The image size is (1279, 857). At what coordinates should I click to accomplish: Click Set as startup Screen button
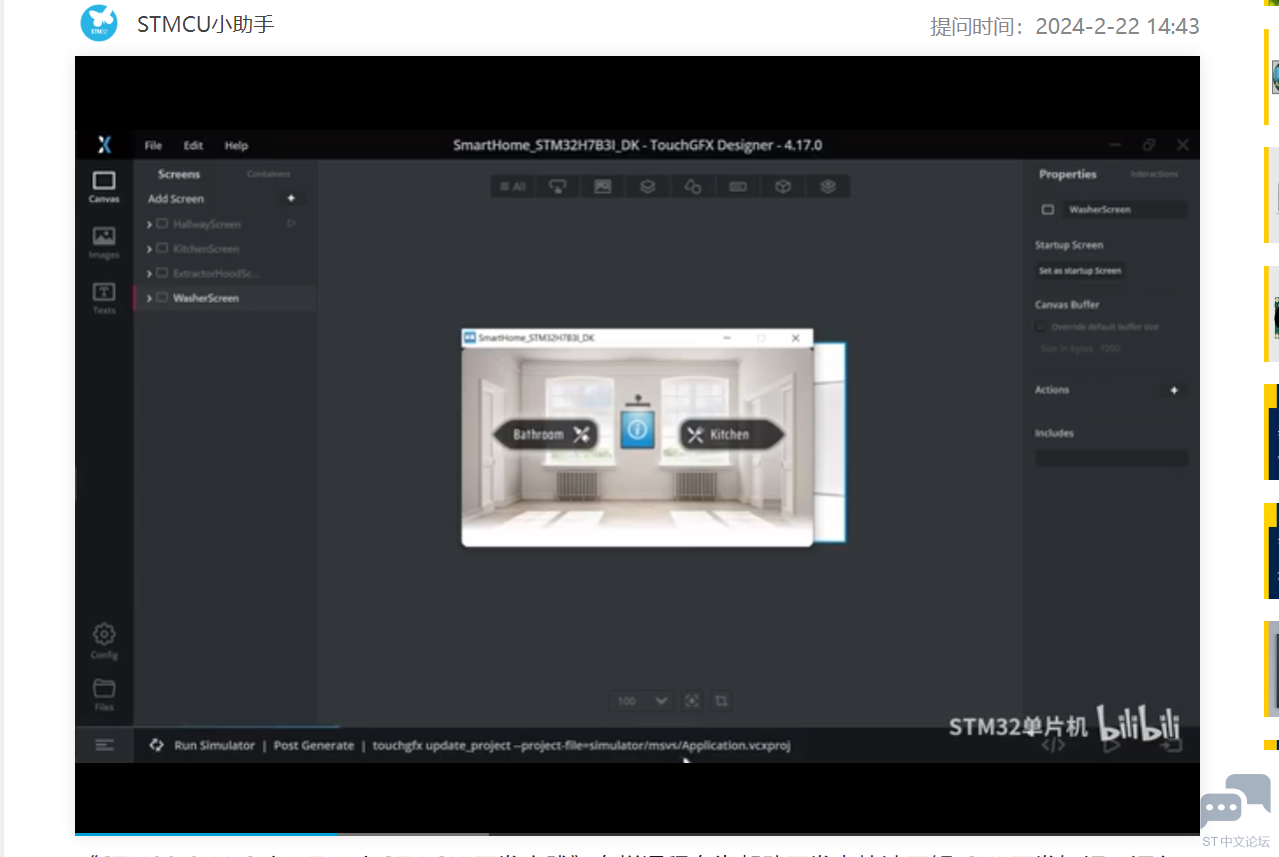click(x=1080, y=271)
